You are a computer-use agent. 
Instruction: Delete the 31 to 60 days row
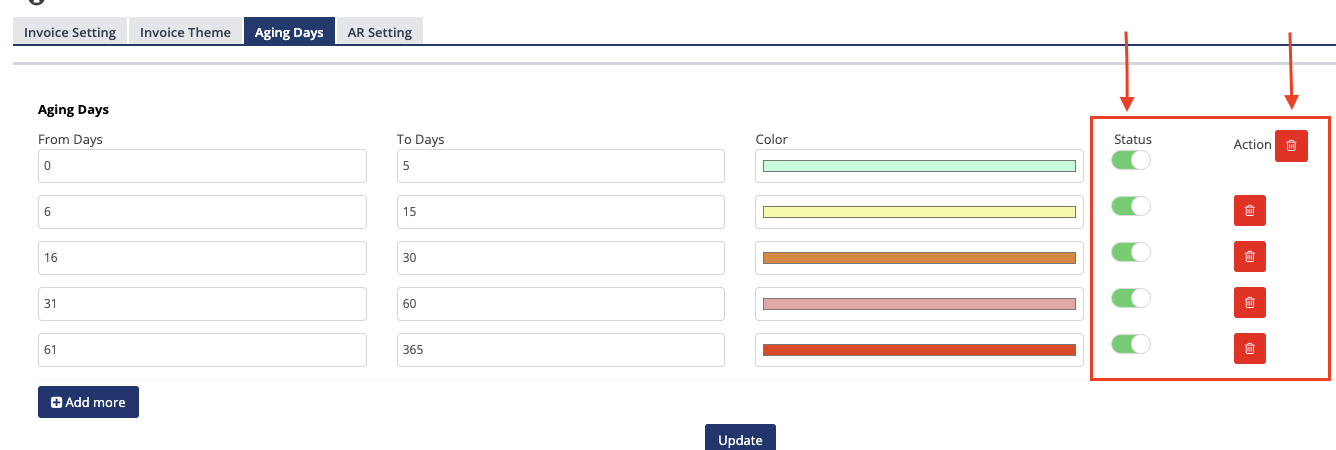pos(1249,303)
